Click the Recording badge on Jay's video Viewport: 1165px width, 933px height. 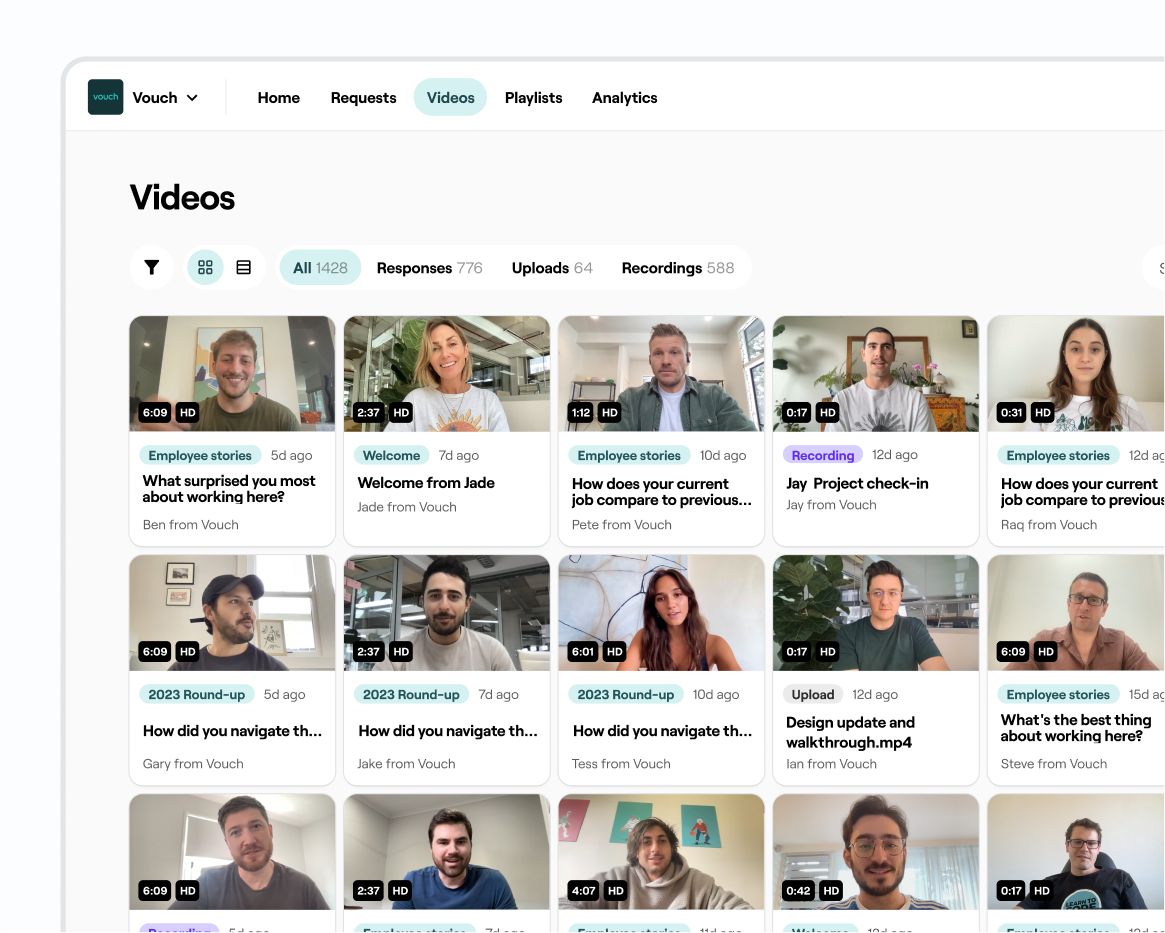coord(822,454)
